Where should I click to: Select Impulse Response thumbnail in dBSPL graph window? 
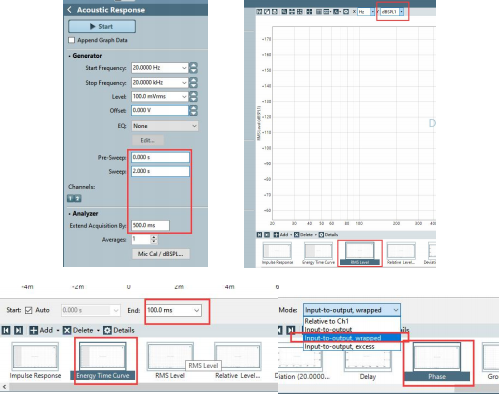[x=277, y=253]
